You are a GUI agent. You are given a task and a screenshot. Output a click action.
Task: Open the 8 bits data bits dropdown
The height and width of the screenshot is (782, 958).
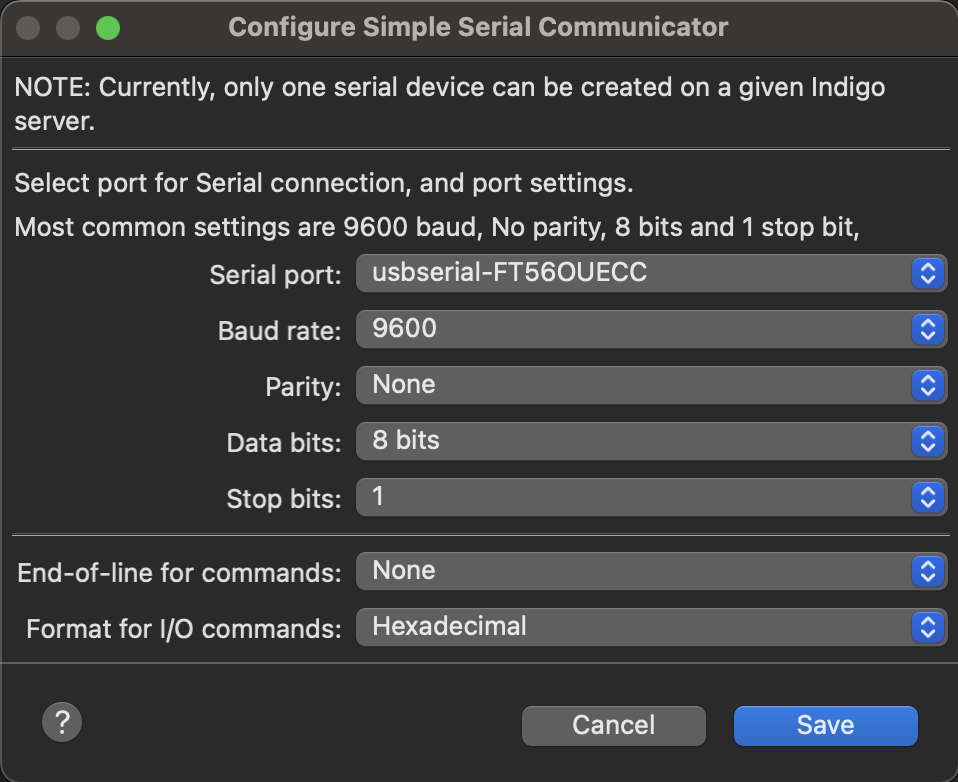click(x=651, y=442)
